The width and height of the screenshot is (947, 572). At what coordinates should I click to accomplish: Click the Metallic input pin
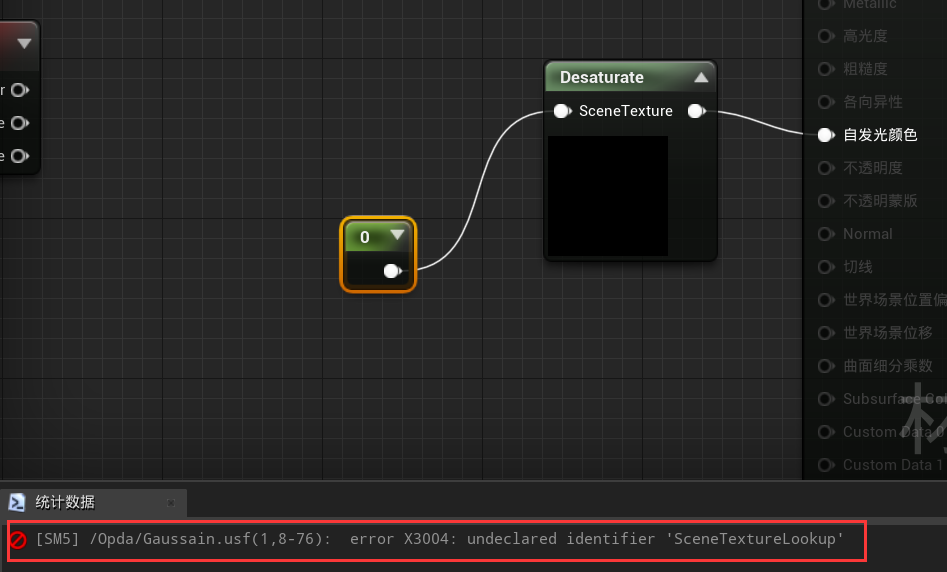(x=826, y=4)
